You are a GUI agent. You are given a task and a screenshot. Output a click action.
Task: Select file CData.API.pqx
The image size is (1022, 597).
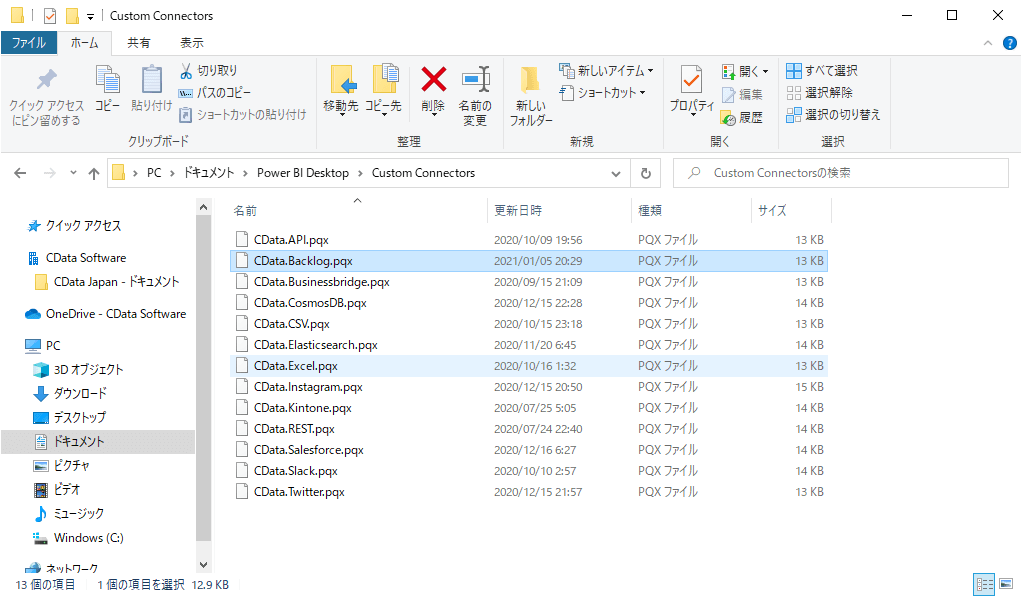529,240
